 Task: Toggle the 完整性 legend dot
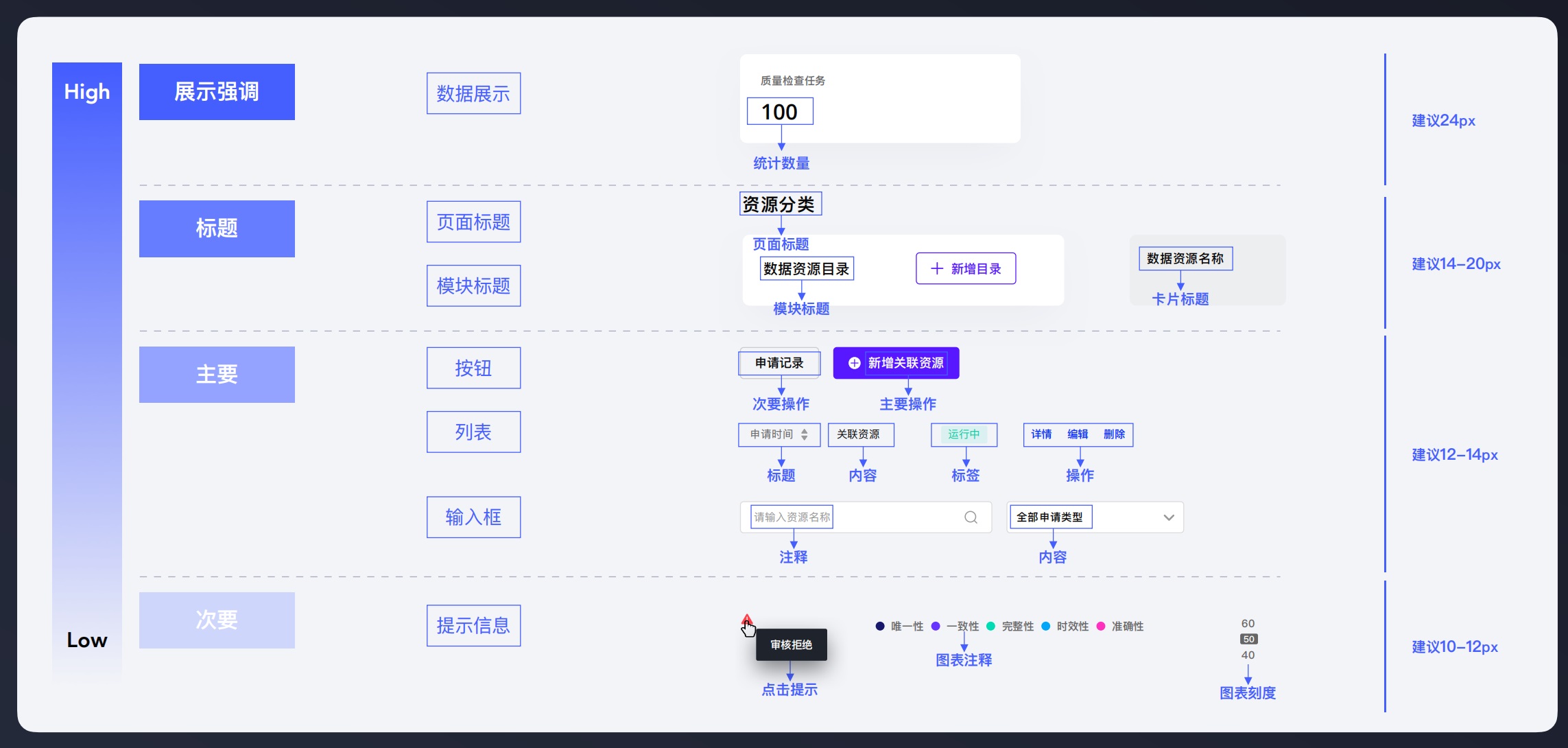(990, 626)
